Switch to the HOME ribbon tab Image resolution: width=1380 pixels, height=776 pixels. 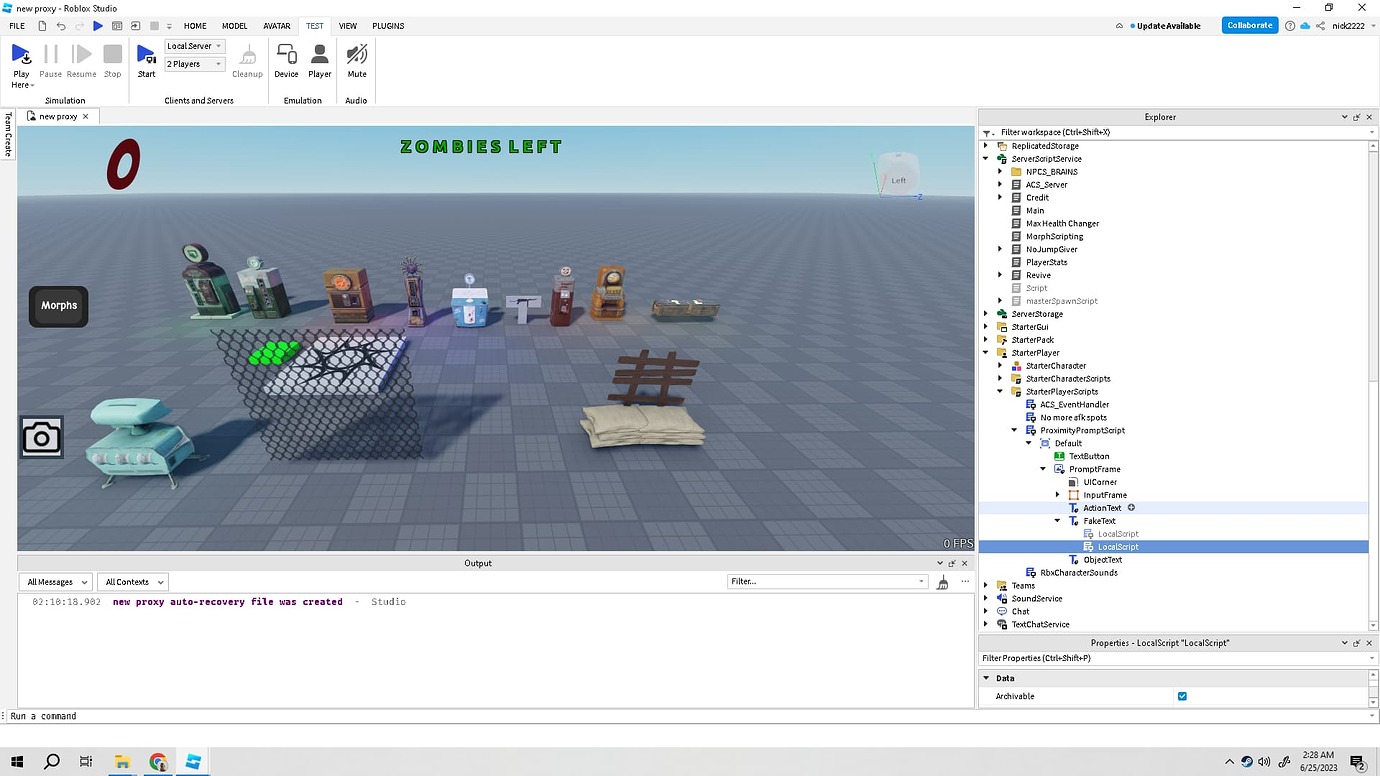coord(195,25)
